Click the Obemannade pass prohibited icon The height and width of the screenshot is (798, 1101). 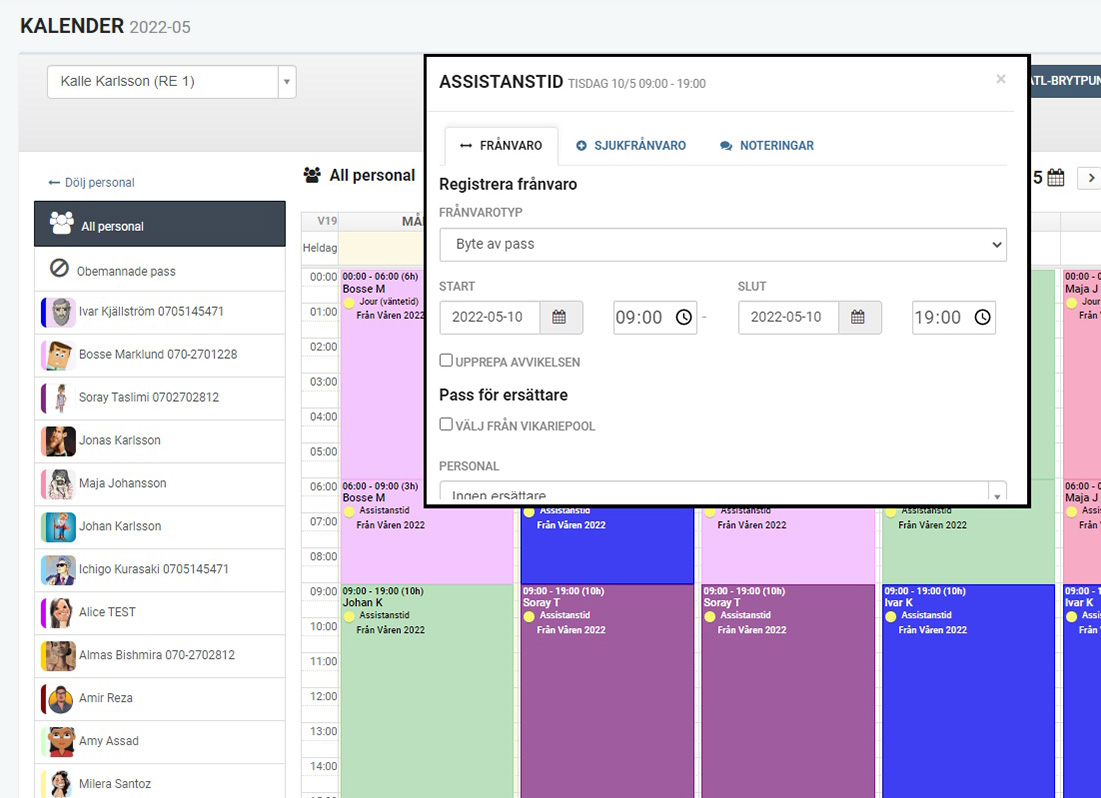pos(59,270)
